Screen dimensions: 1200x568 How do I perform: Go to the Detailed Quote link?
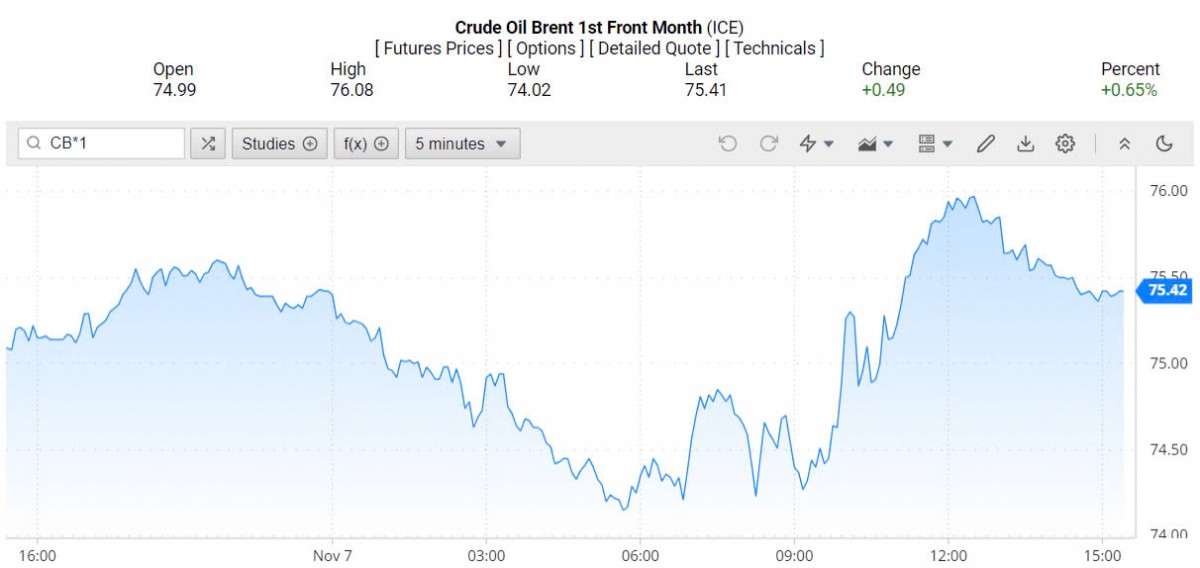(654, 48)
